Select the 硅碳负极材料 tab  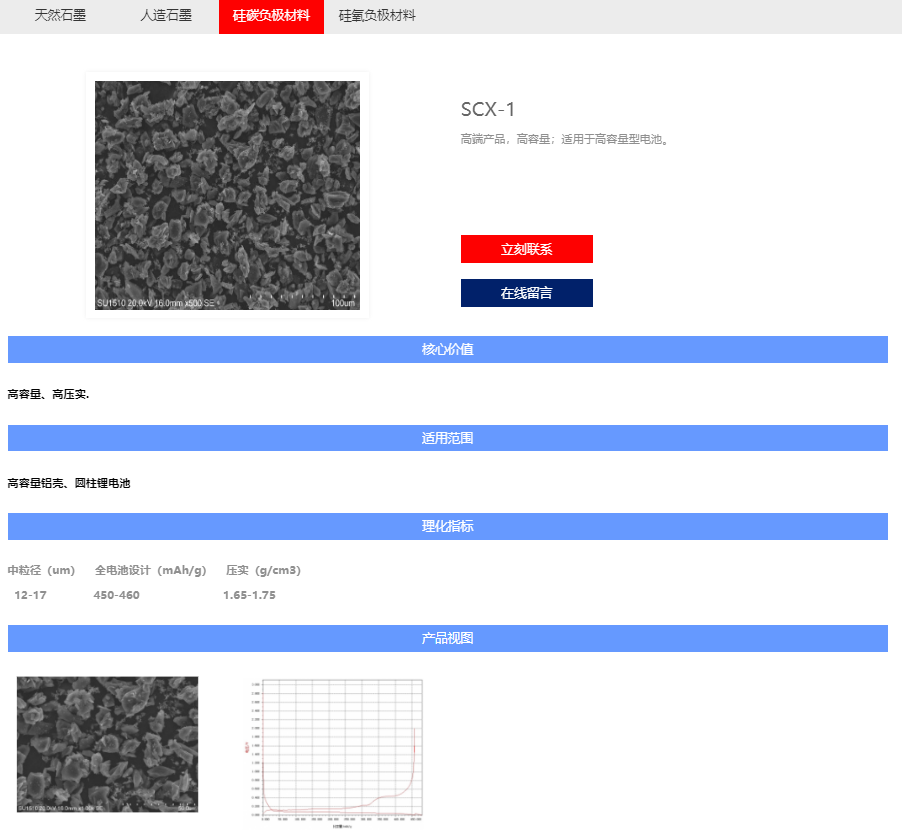271,17
